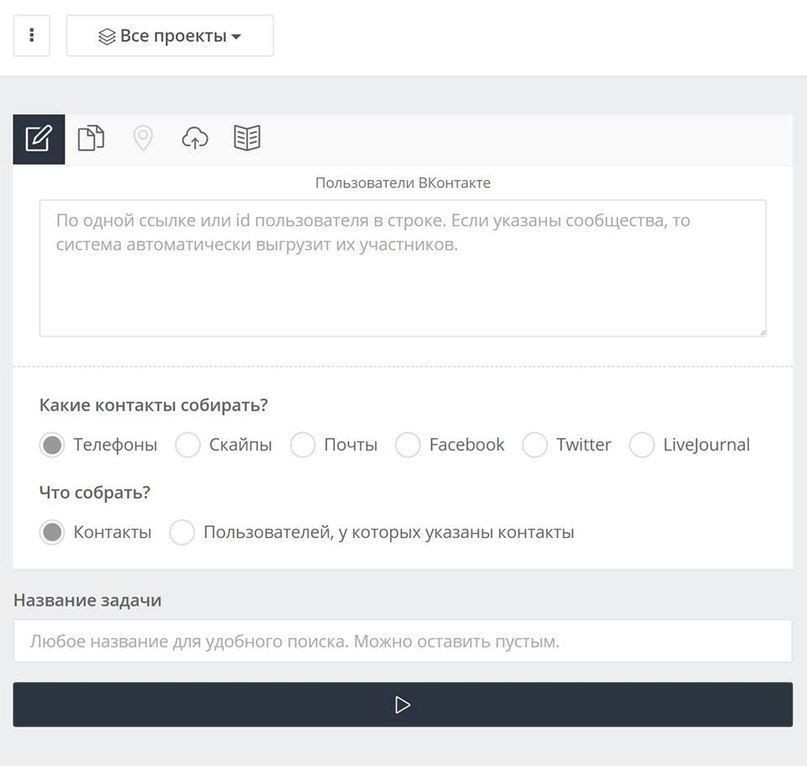Viewport: 807px width, 766px height.
Task: Click the Название задачи label
Action: point(87,600)
